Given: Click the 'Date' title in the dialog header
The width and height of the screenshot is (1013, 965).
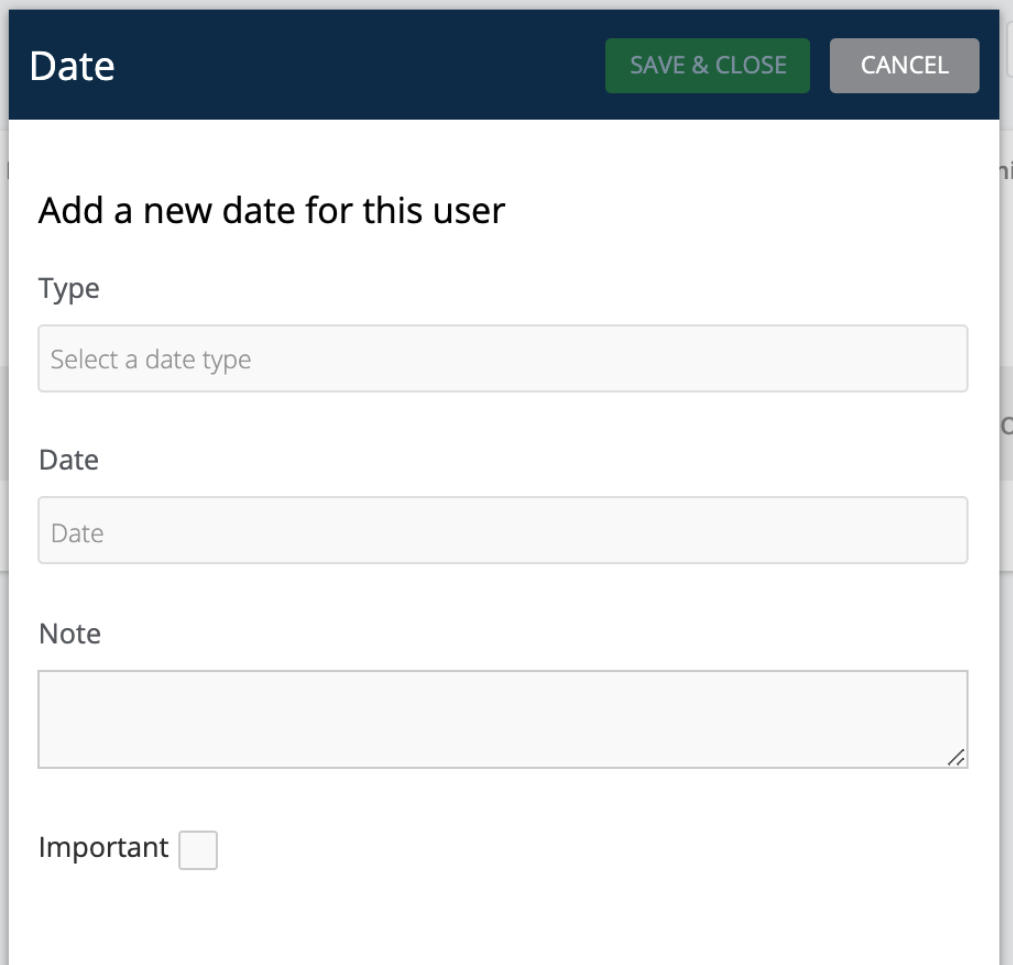Looking at the screenshot, I should click(72, 66).
